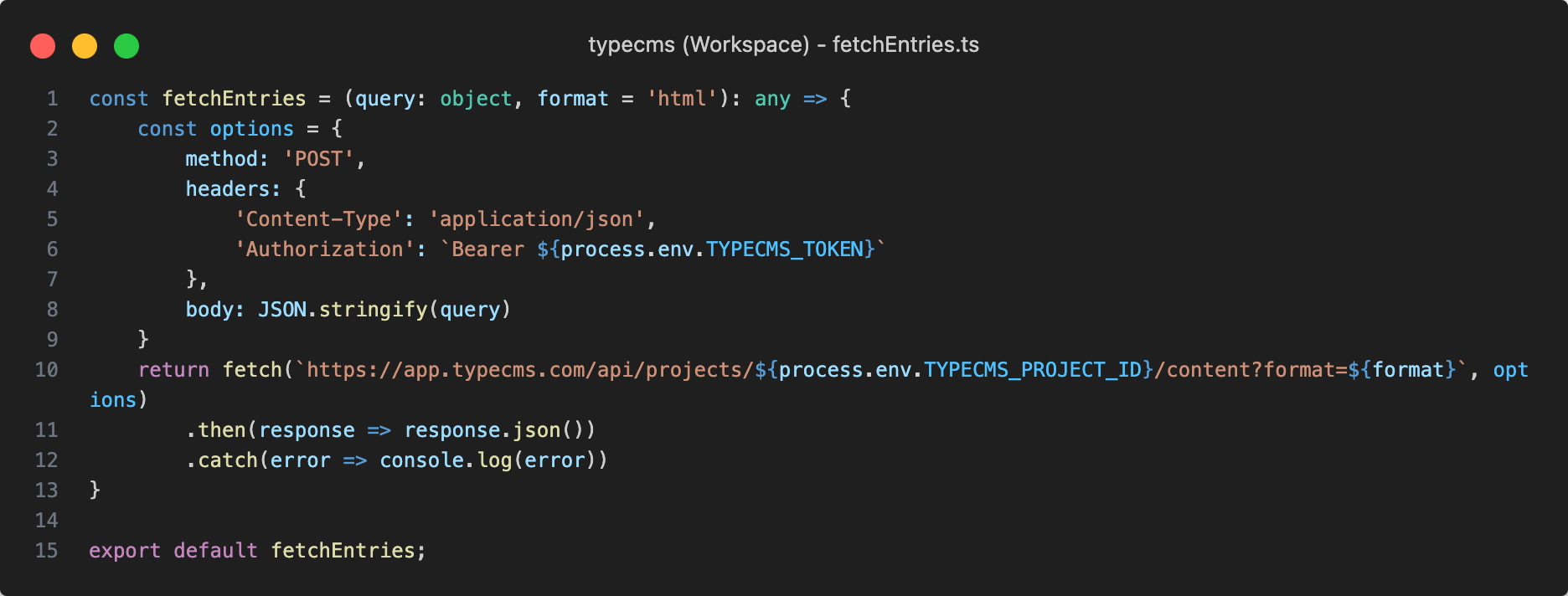Click line number 1 in the gutter
Image resolution: width=1568 pixels, height=596 pixels.
click(53, 99)
